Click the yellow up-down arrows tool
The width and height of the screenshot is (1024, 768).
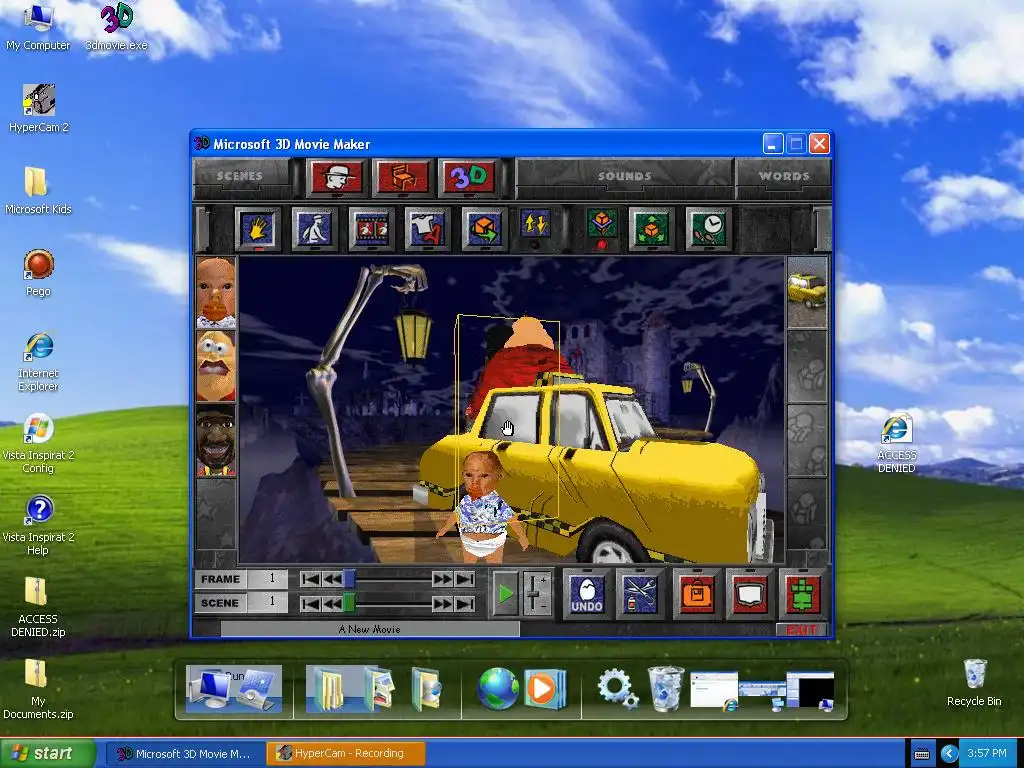[535, 227]
